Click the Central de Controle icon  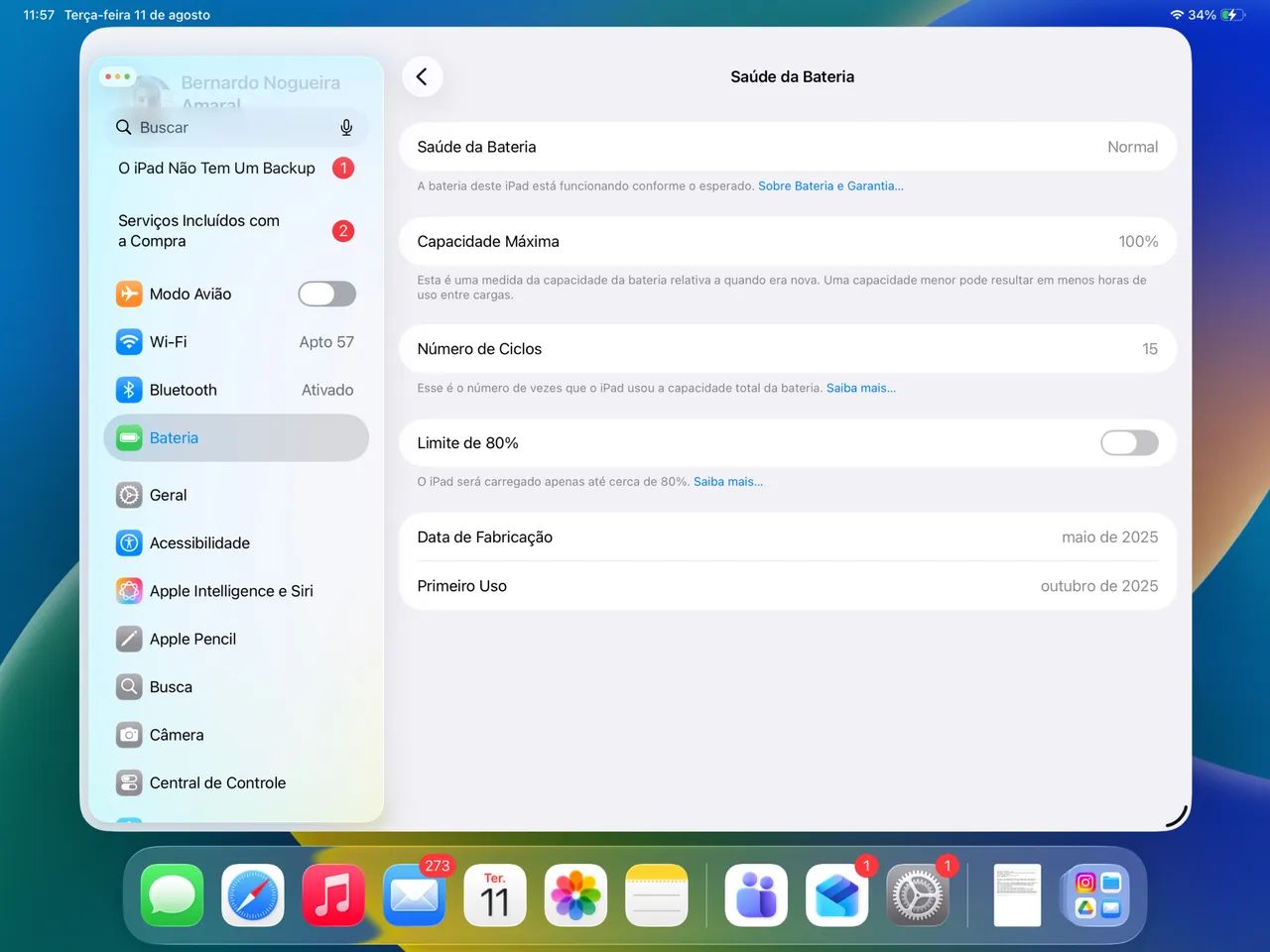[129, 782]
